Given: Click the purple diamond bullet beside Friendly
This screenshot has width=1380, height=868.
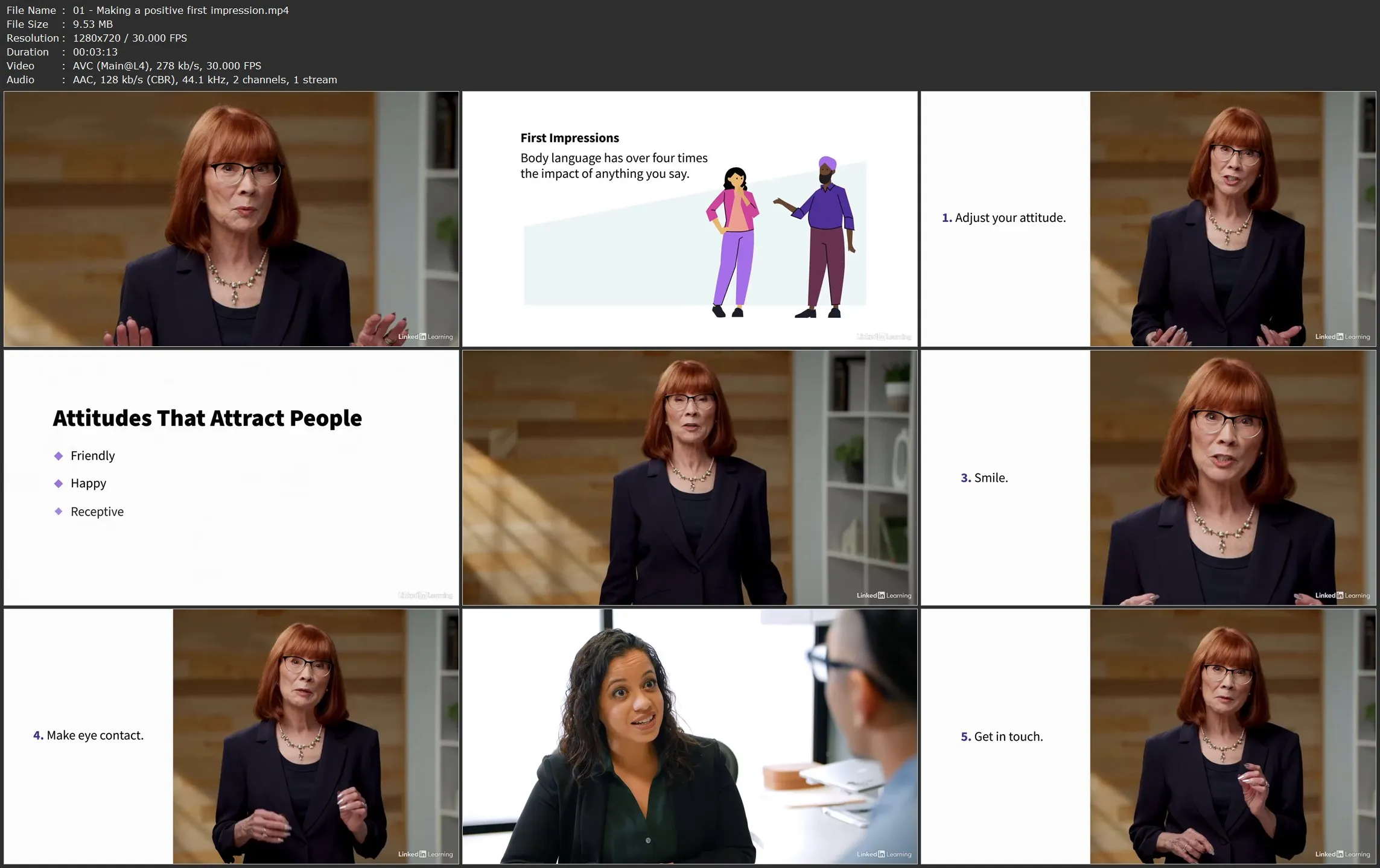Looking at the screenshot, I should pos(59,456).
